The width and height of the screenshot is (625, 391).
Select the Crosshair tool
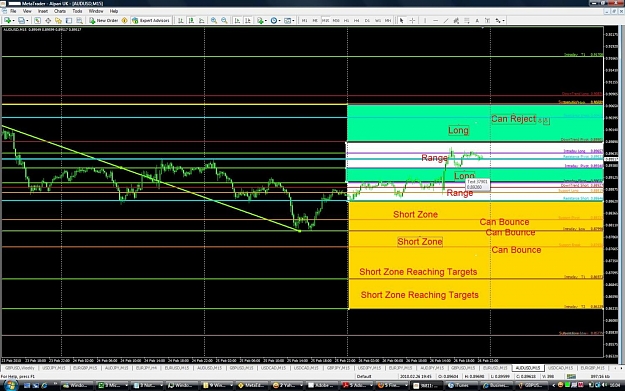click(x=412, y=20)
